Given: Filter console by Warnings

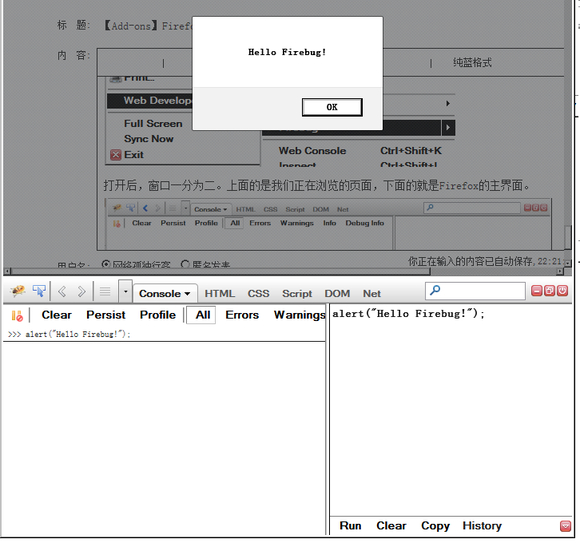Looking at the screenshot, I should 299,315.
